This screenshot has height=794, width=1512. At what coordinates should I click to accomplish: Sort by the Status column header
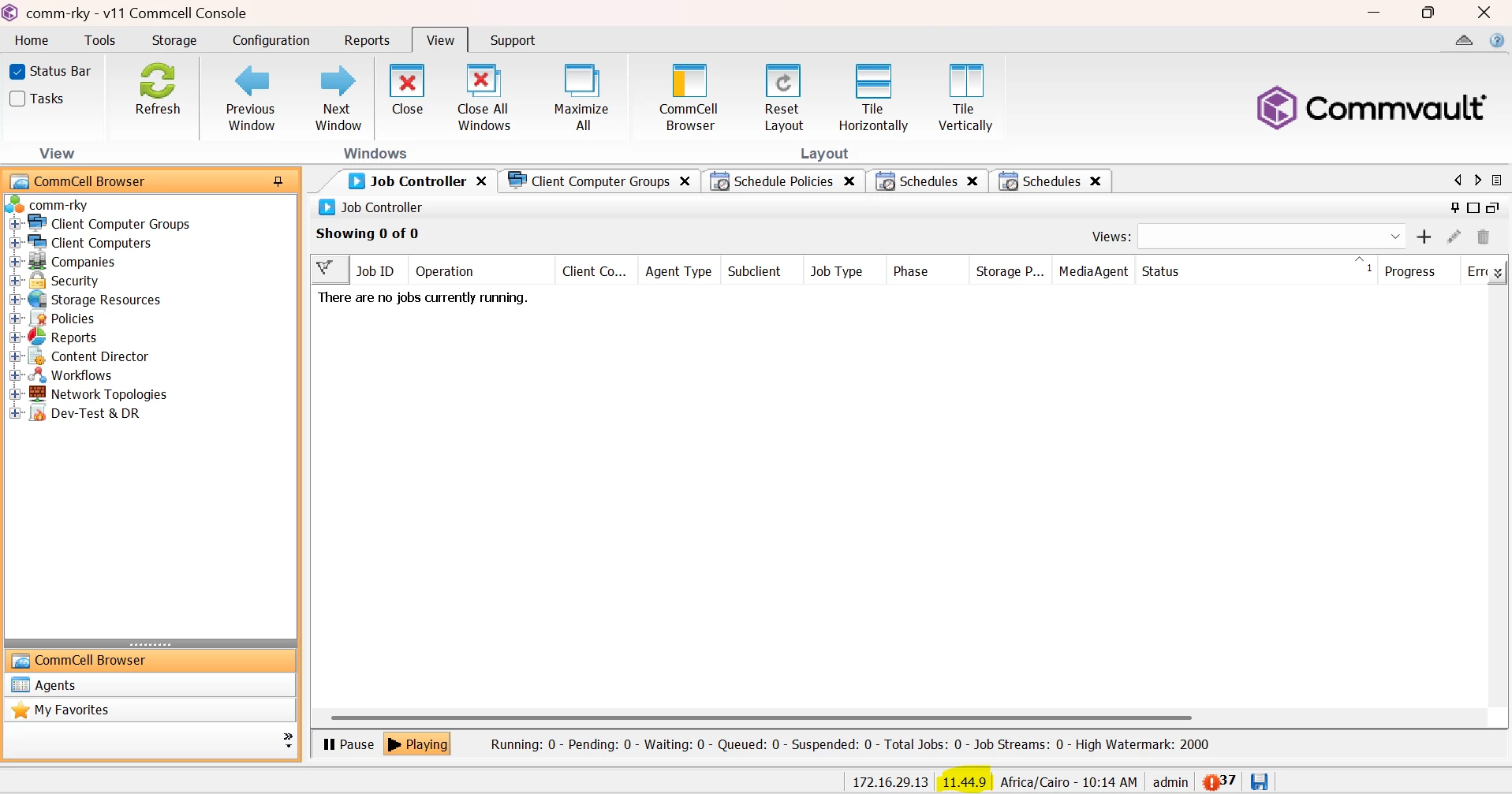pos(1256,271)
